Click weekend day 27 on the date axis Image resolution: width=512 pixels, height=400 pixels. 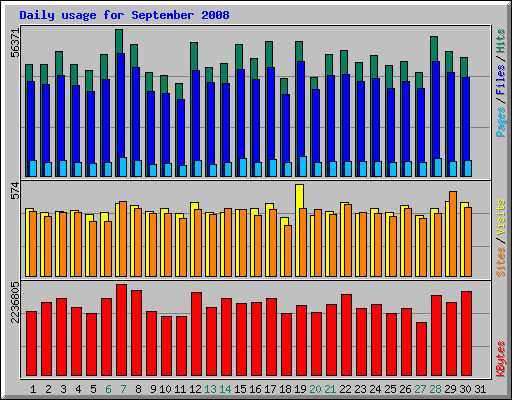click(x=420, y=389)
